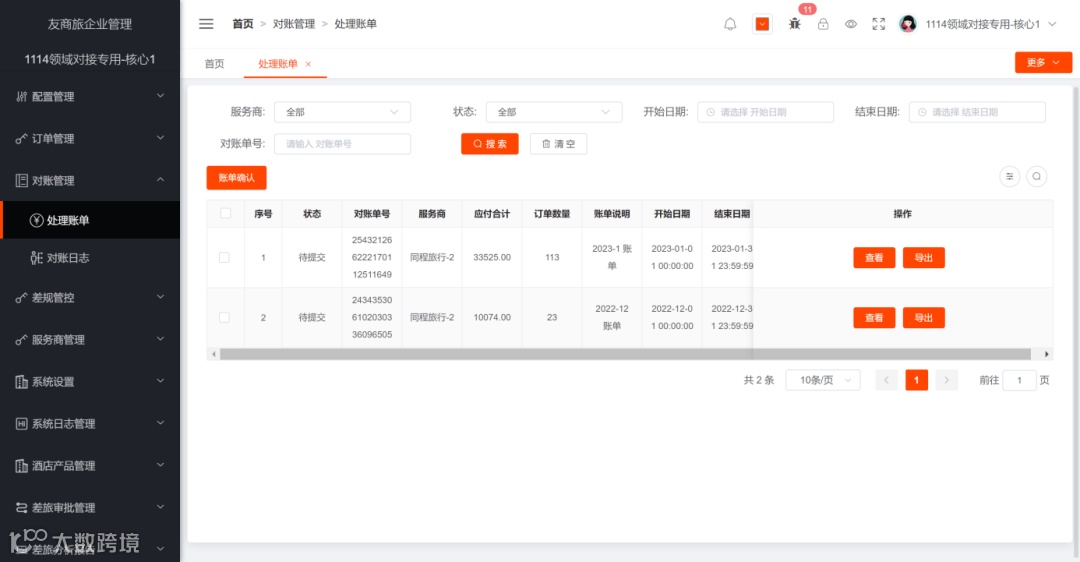This screenshot has height=562, width=1080.
Task: Click the 酒店产品管理 sidebar icon
Action: pos(21,466)
